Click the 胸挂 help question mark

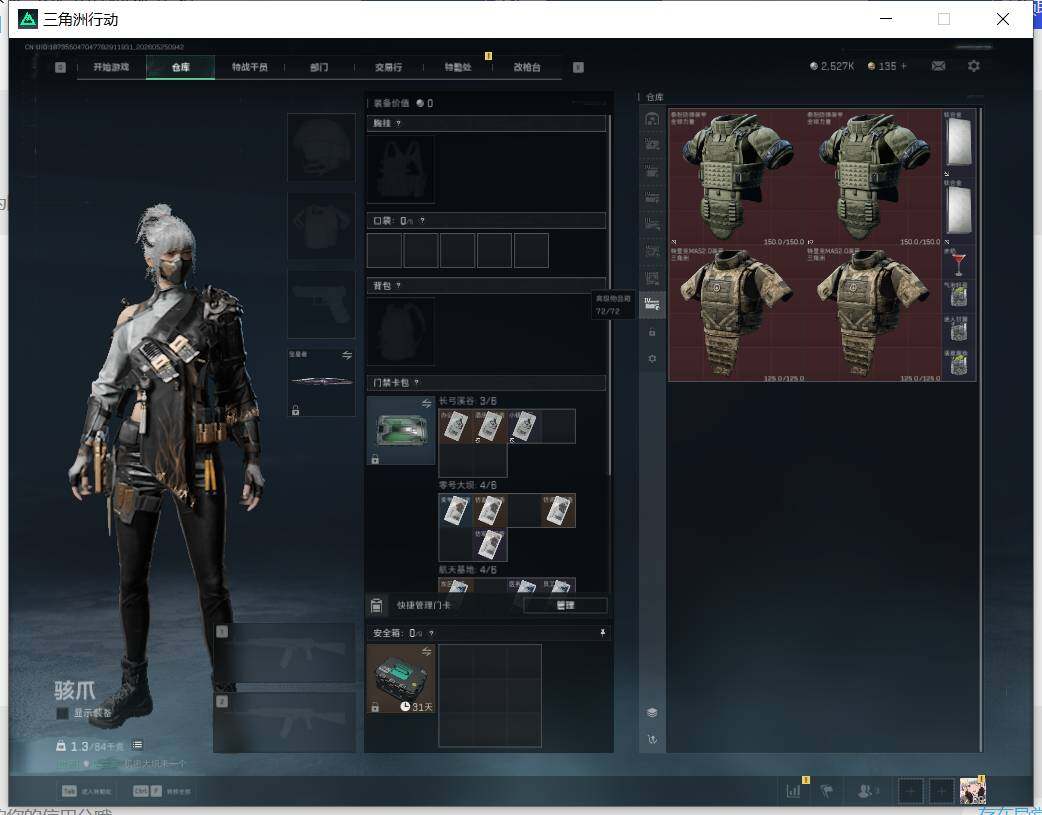point(398,124)
